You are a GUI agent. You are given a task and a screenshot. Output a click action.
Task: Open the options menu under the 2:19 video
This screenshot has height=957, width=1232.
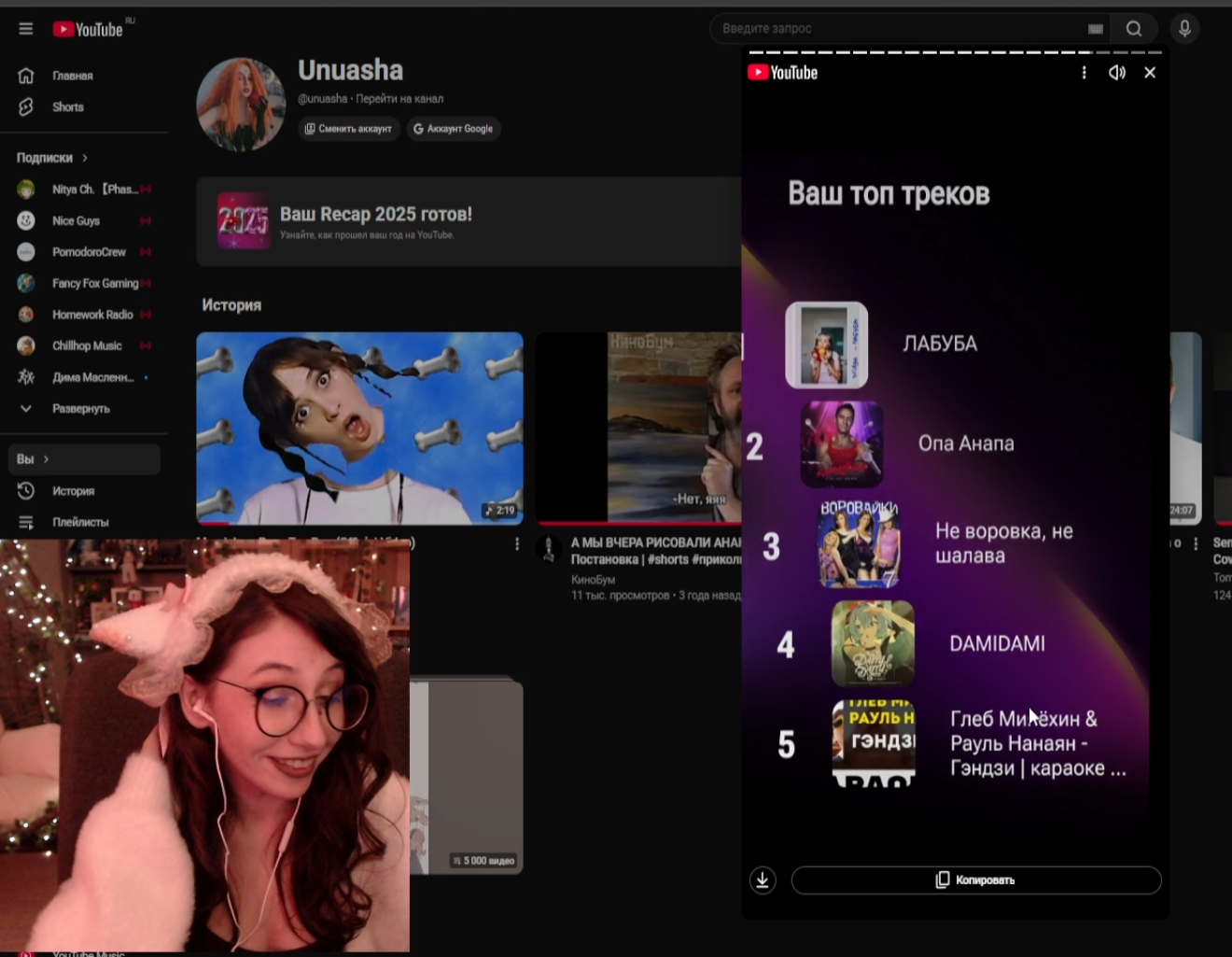[517, 543]
